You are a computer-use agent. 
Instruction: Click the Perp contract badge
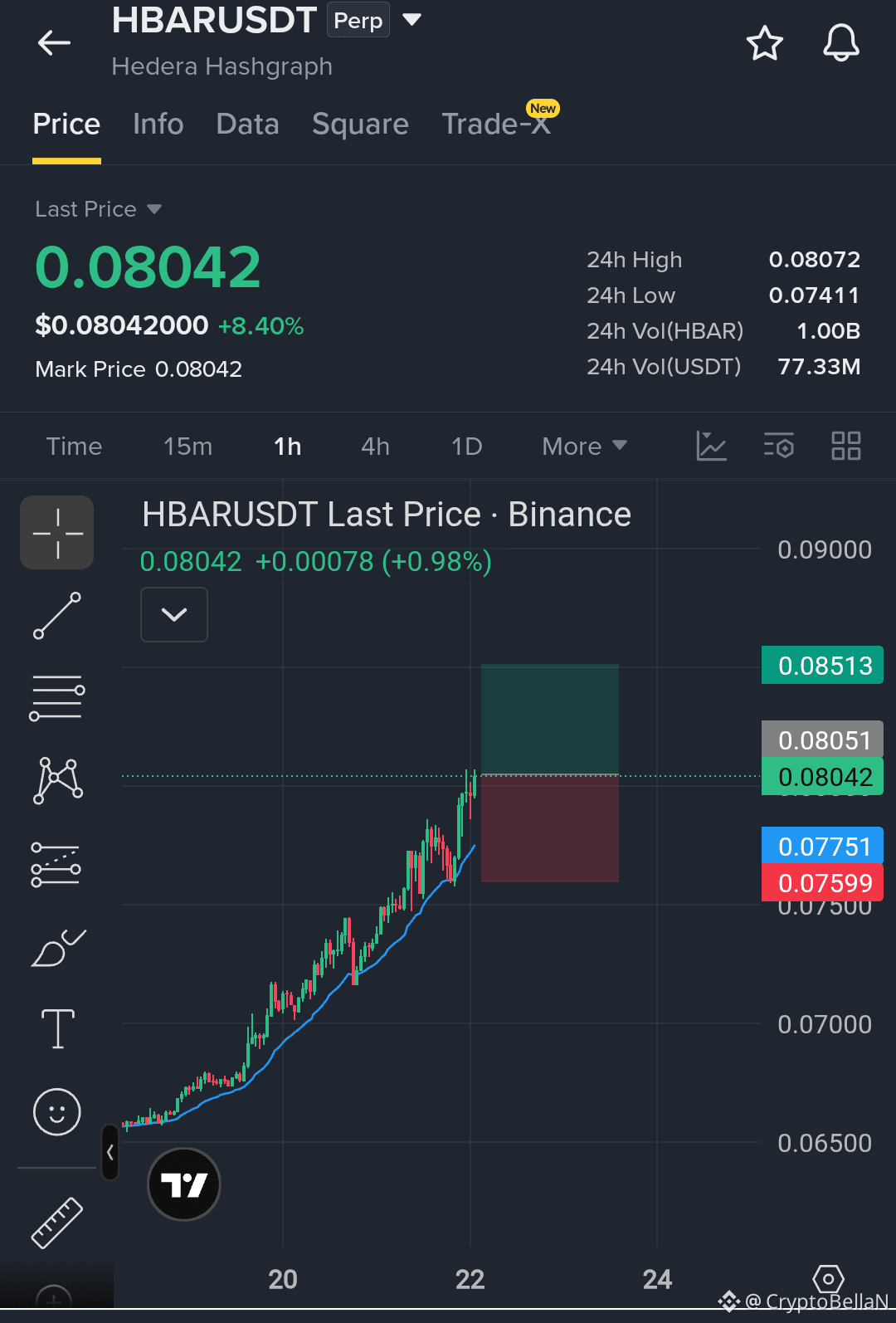(x=358, y=20)
